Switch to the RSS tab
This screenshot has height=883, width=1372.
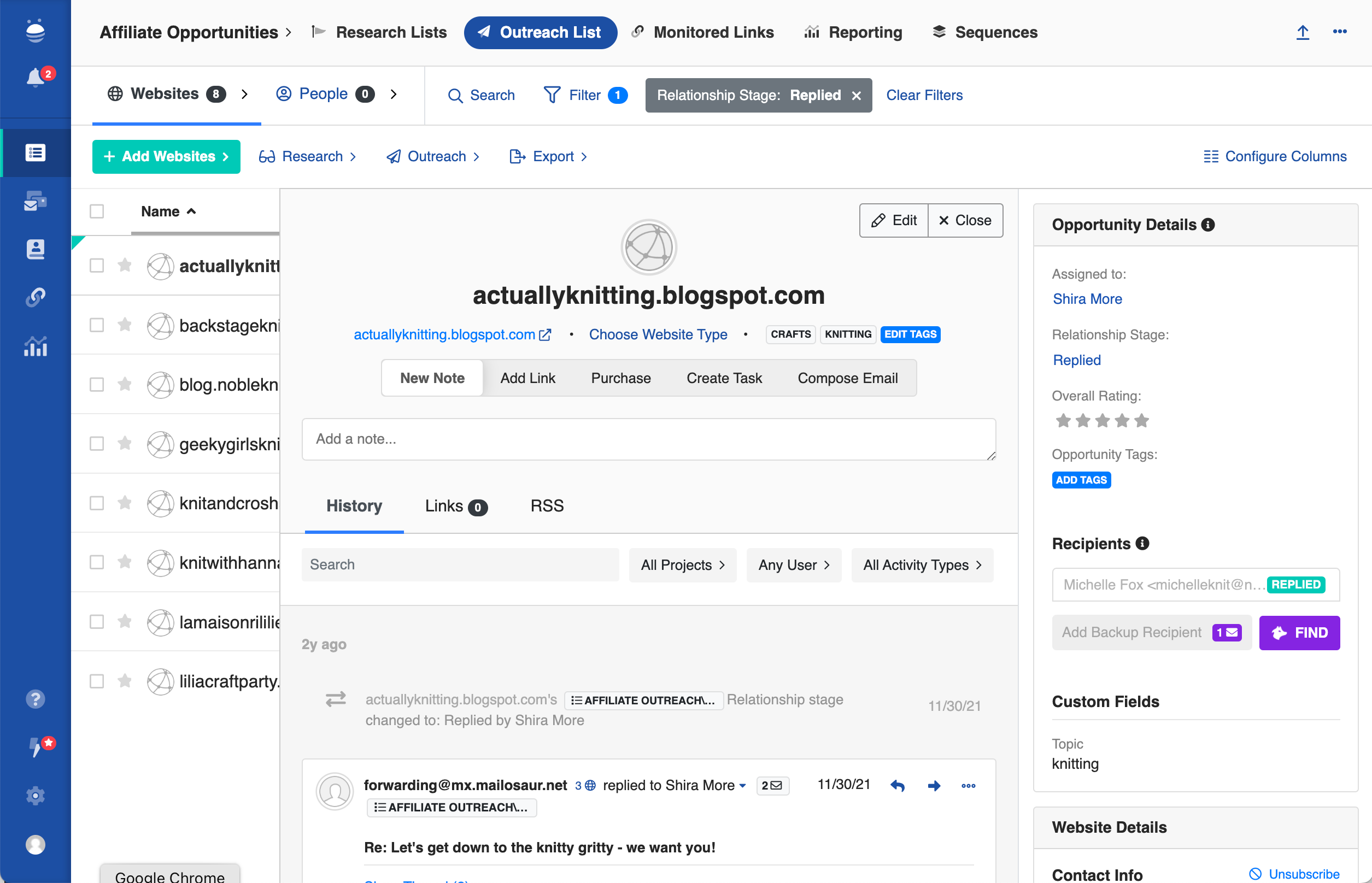point(547,506)
